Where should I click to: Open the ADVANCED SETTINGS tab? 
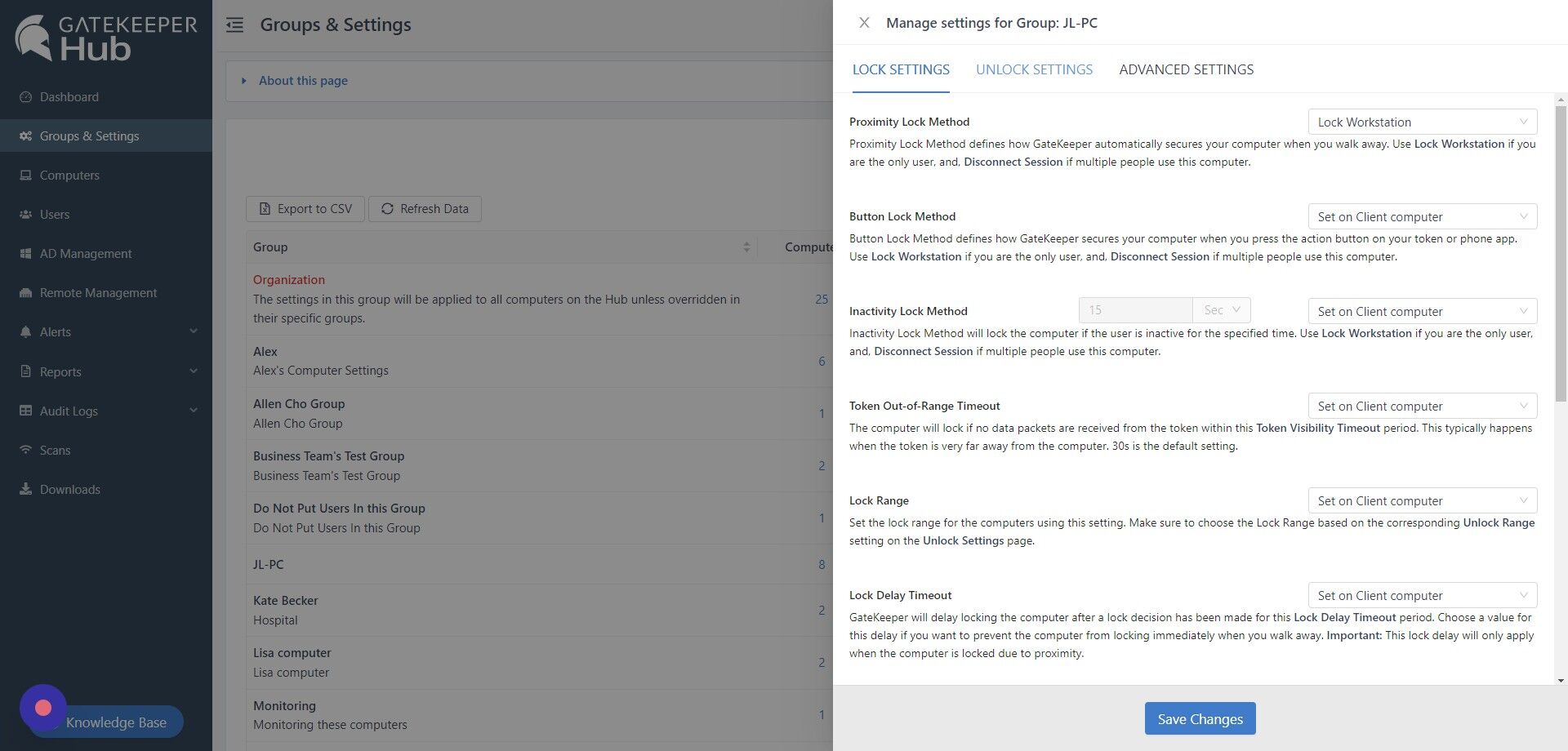[x=1186, y=69]
